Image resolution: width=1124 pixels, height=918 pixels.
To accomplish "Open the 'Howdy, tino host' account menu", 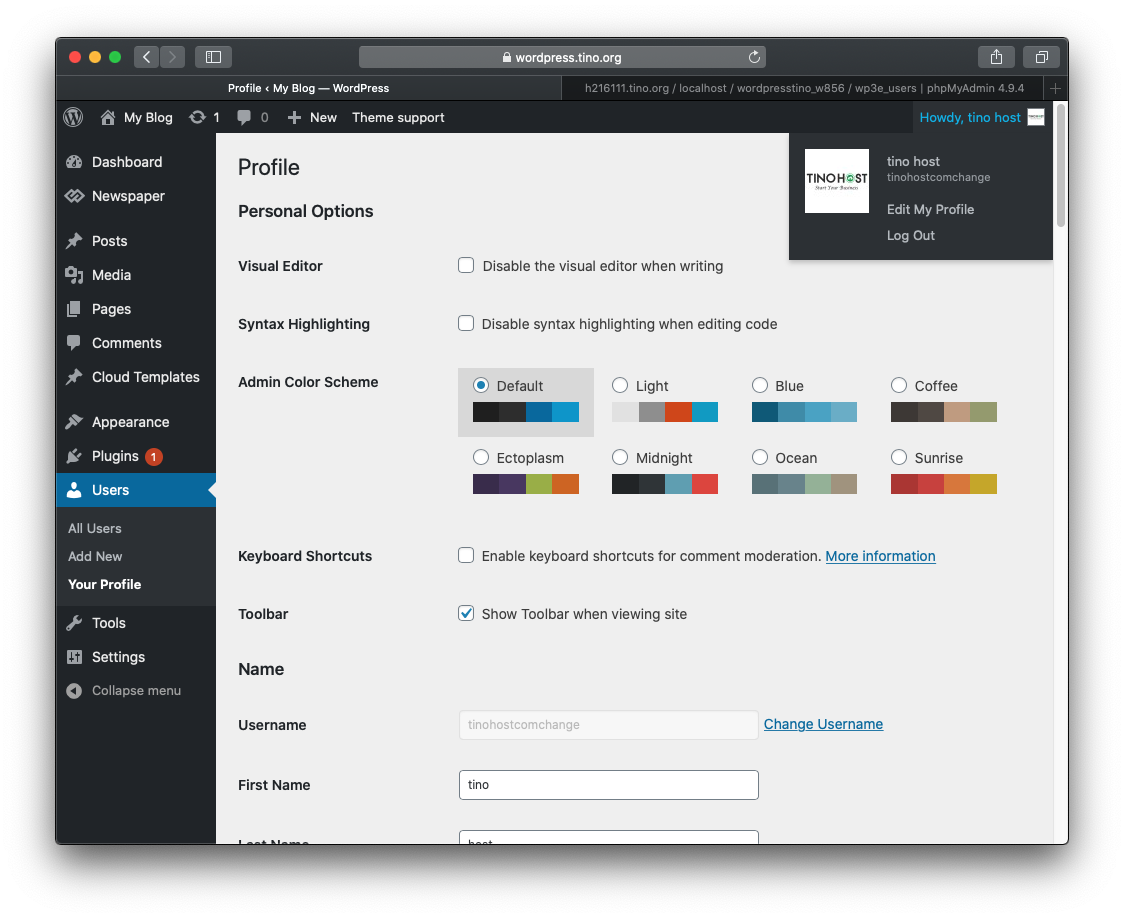I will click(x=970, y=117).
